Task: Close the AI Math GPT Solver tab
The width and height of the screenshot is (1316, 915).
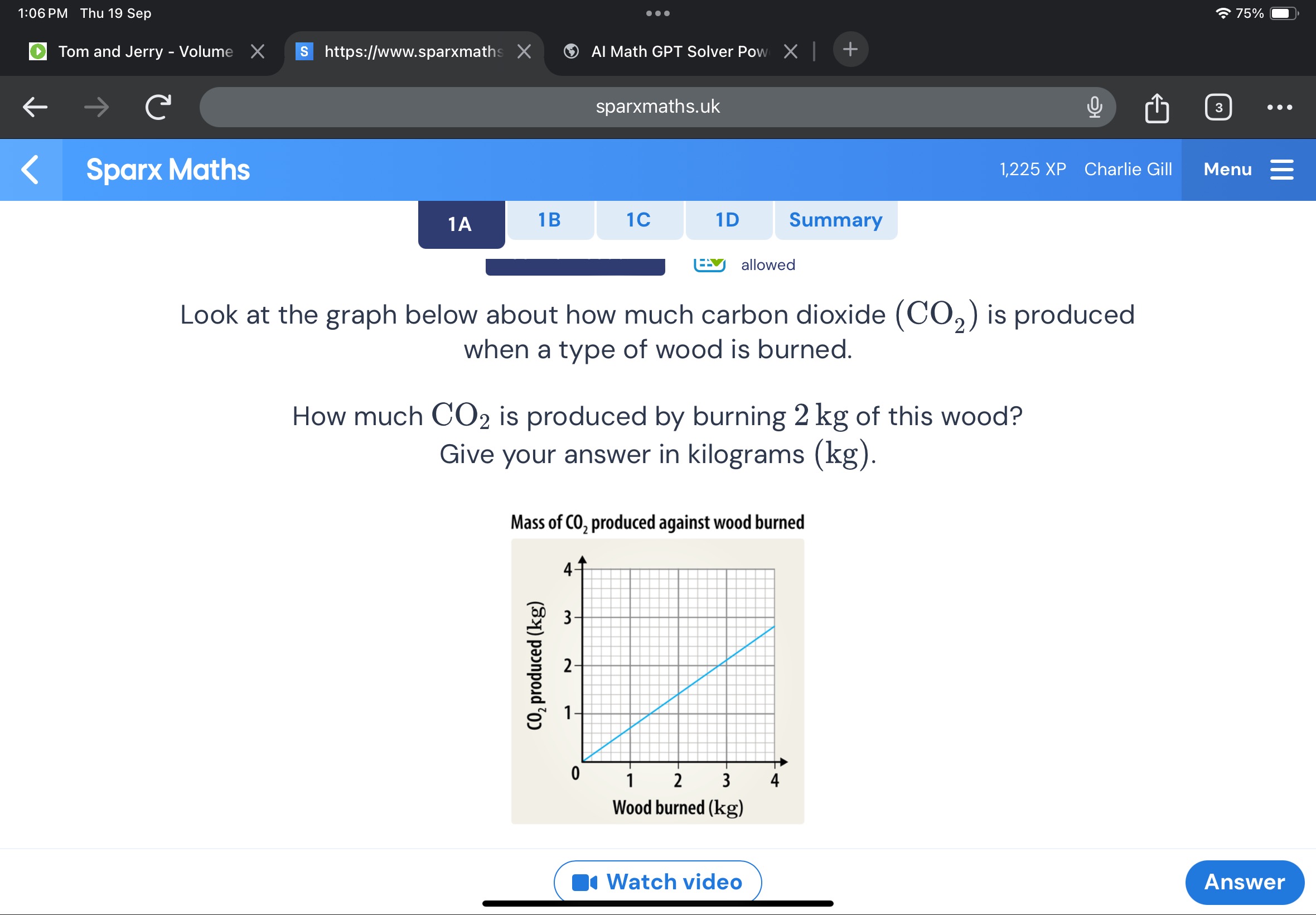Action: point(790,51)
